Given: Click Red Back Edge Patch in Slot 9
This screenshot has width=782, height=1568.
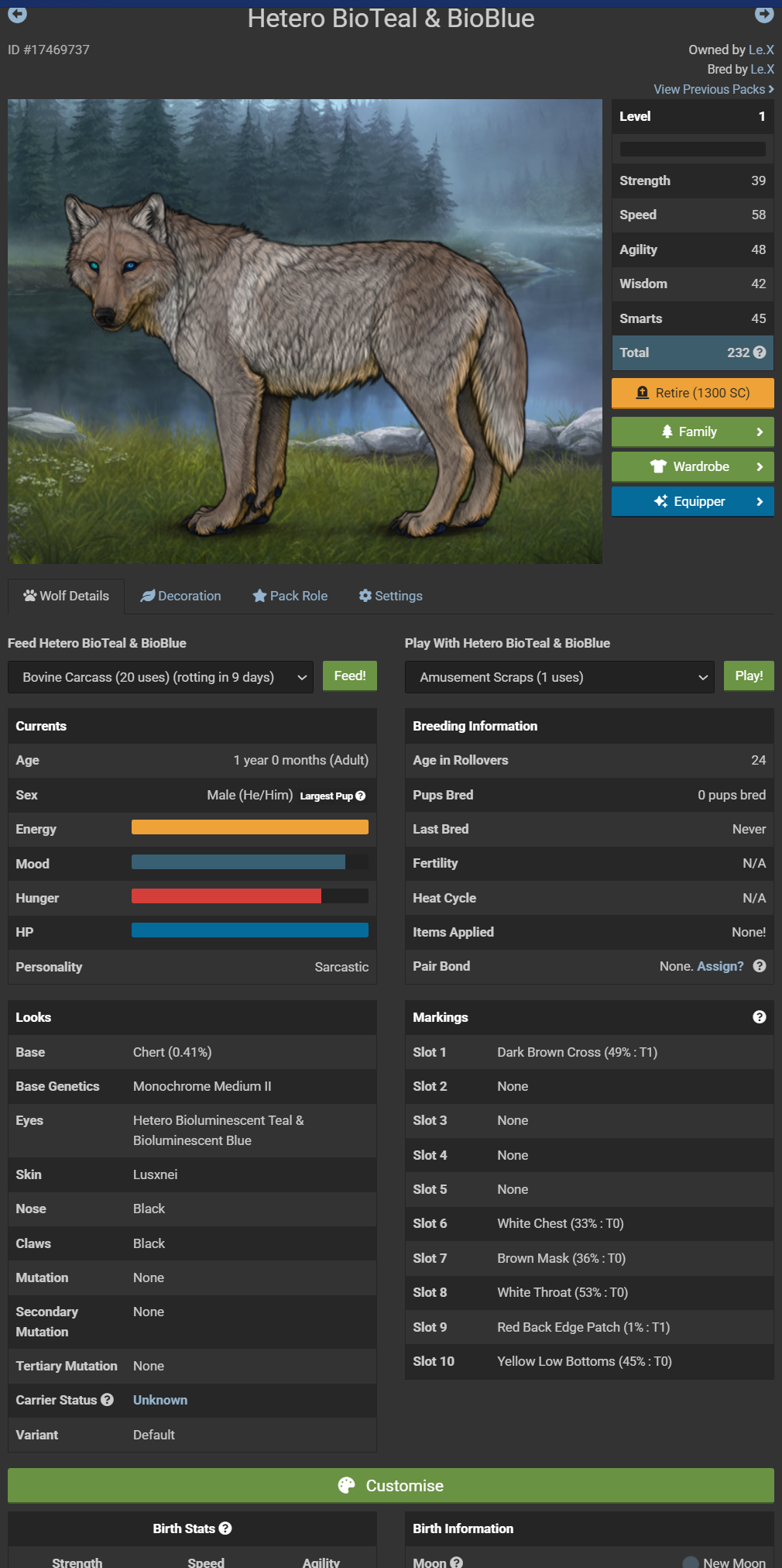Looking at the screenshot, I should point(584,1327).
